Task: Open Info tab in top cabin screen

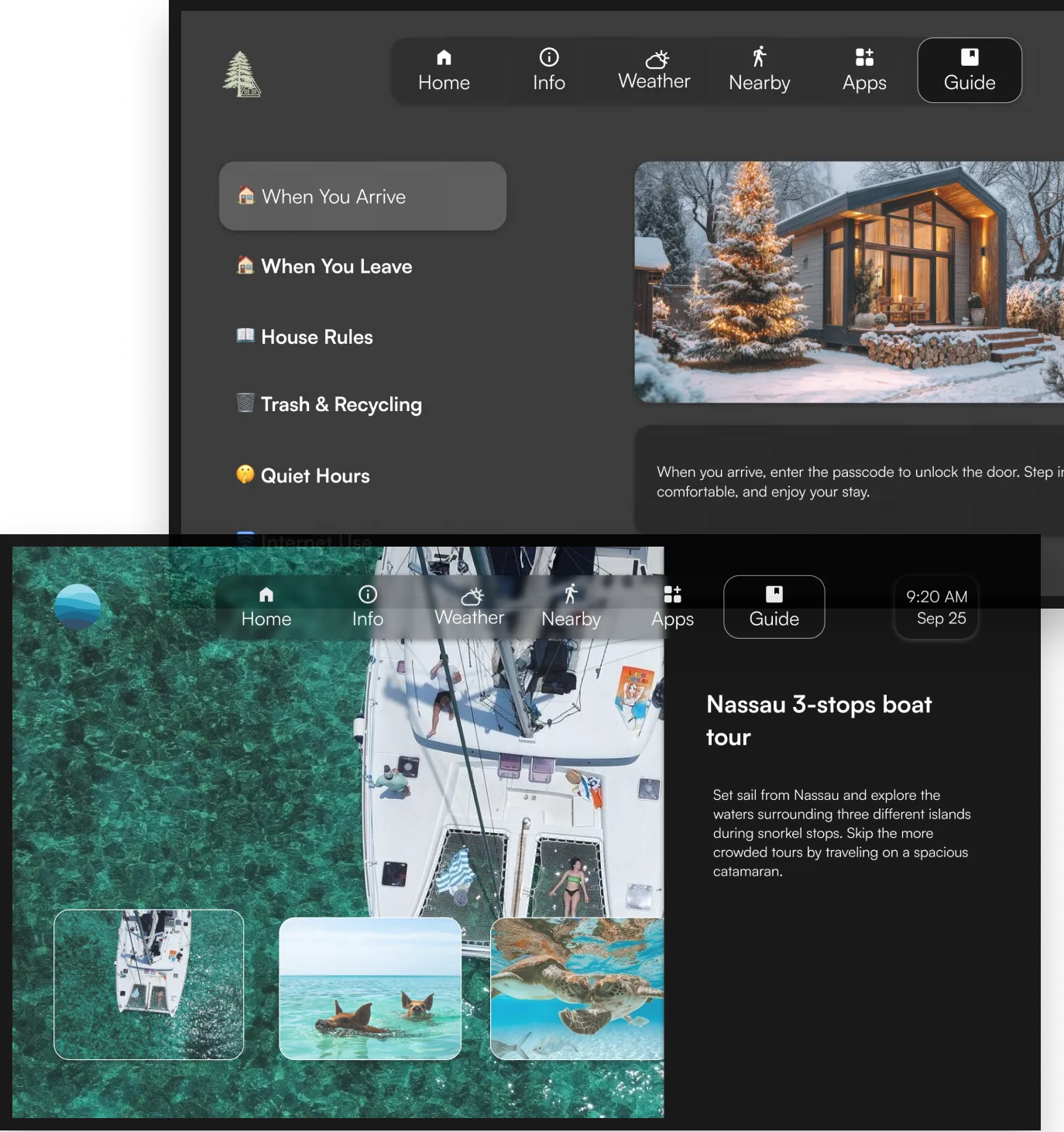Action: click(549, 70)
